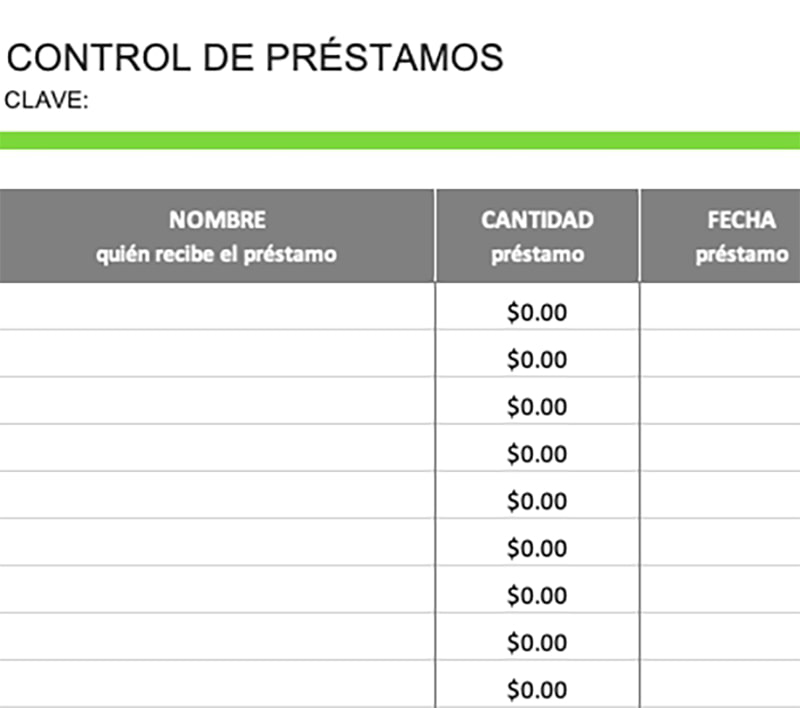Click the green divider bar

pyautogui.click(x=400, y=140)
